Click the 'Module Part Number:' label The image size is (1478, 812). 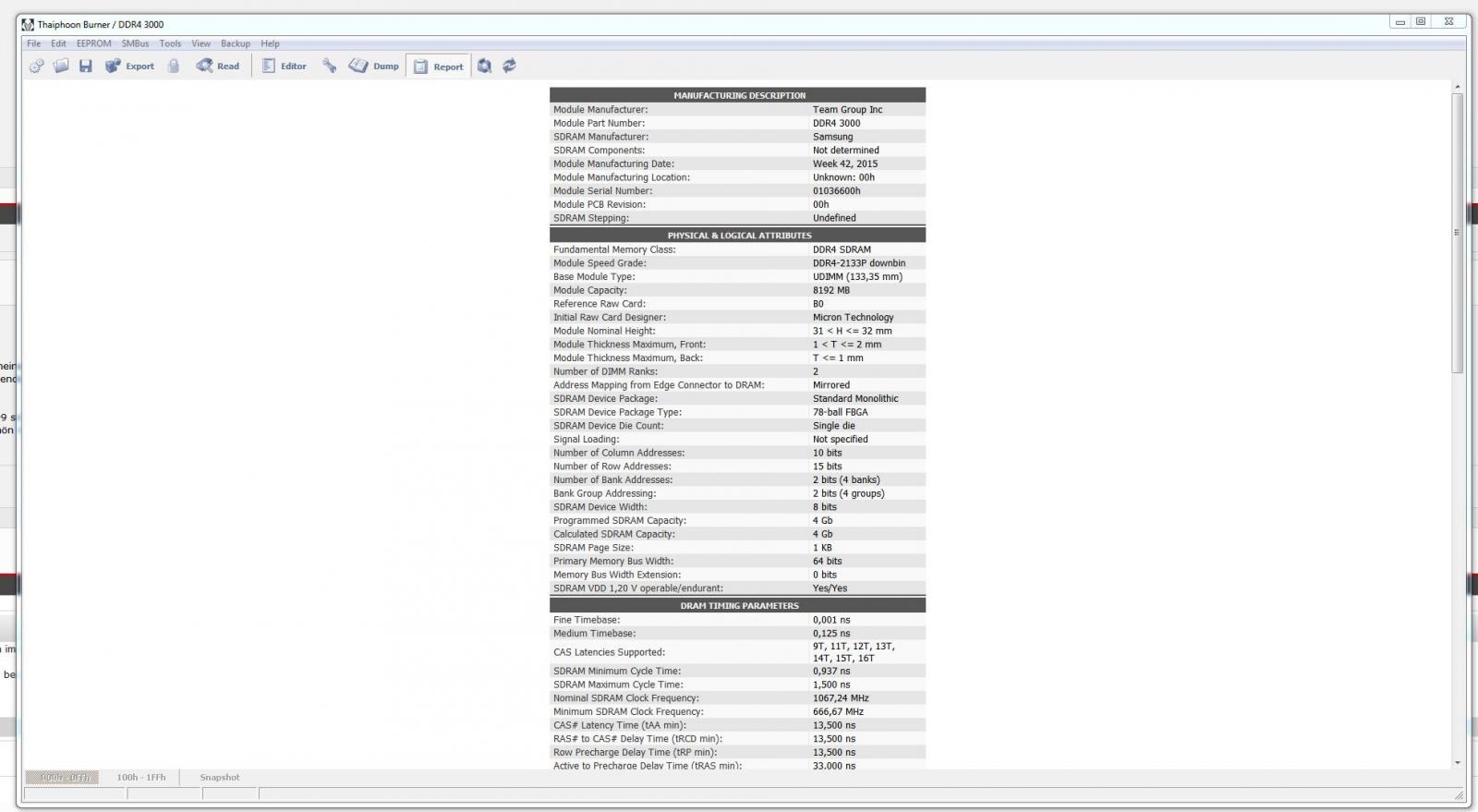599,123
